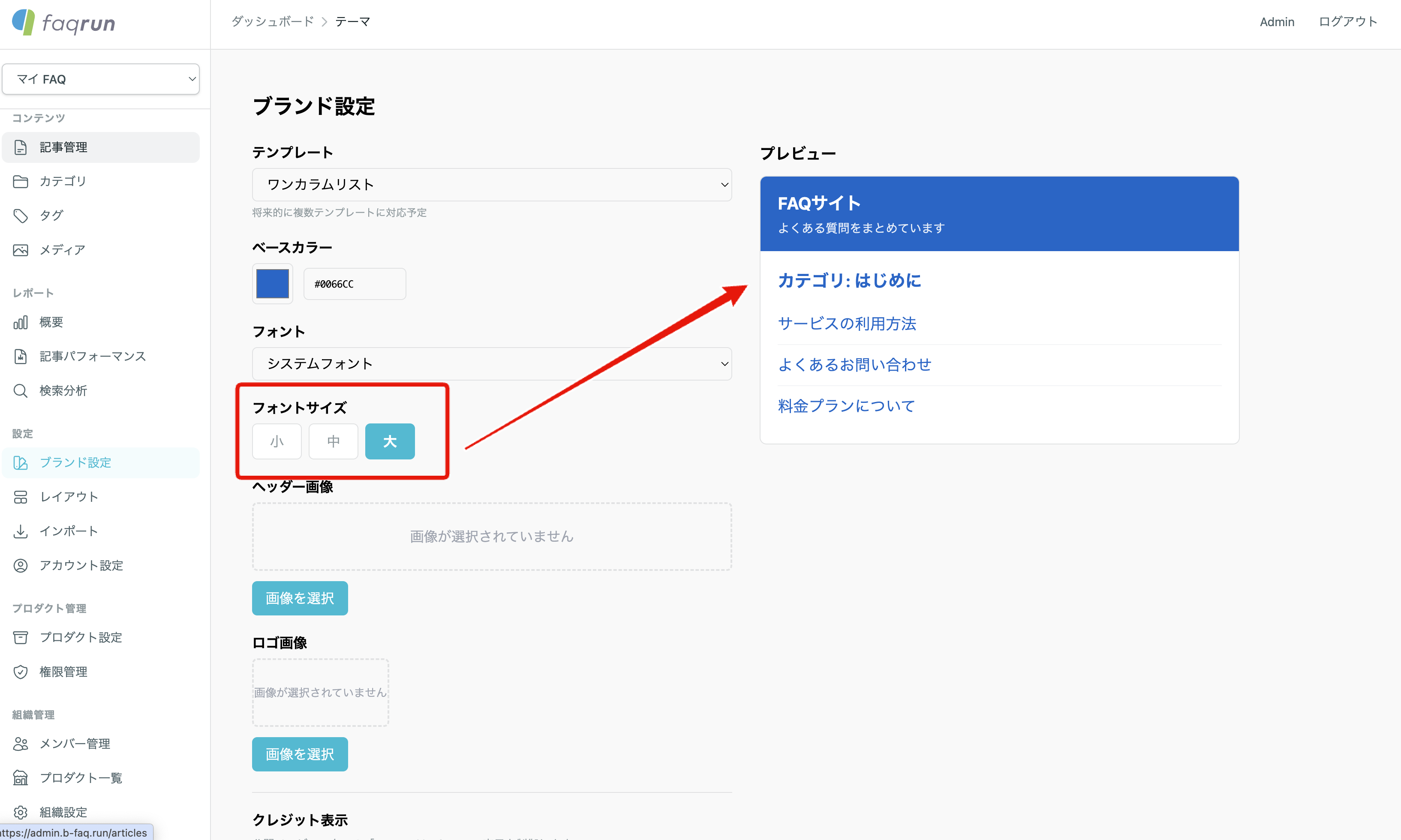Click the header image drop area
This screenshot has height=840, width=1401.
[x=492, y=537]
